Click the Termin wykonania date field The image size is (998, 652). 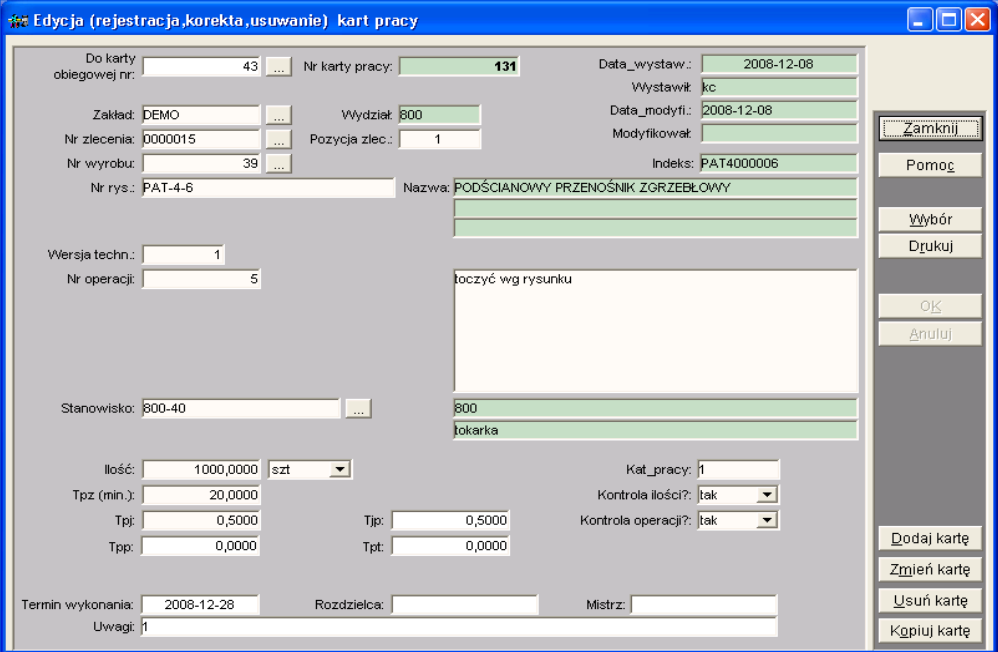click(x=200, y=605)
